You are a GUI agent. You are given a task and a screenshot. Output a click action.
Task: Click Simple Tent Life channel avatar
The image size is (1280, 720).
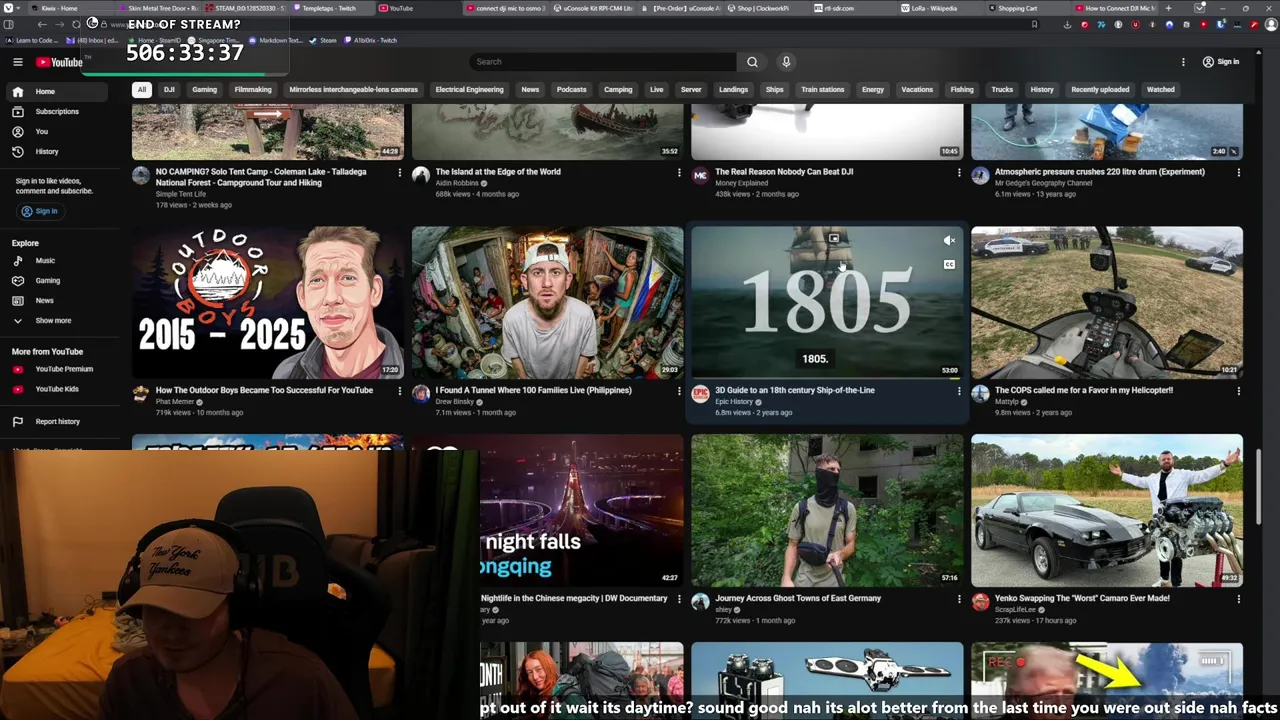click(141, 176)
